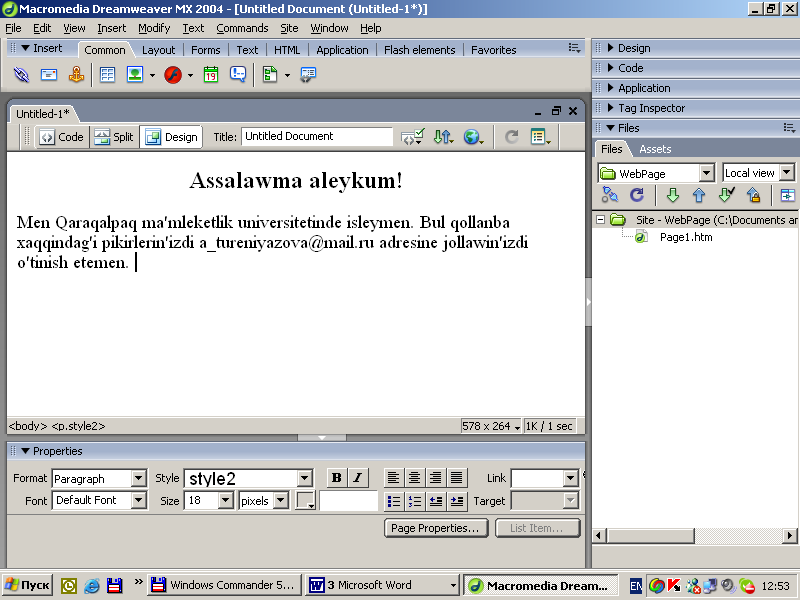The width and height of the screenshot is (800, 600).
Task: Click the text color hex value field
Action: point(348,501)
